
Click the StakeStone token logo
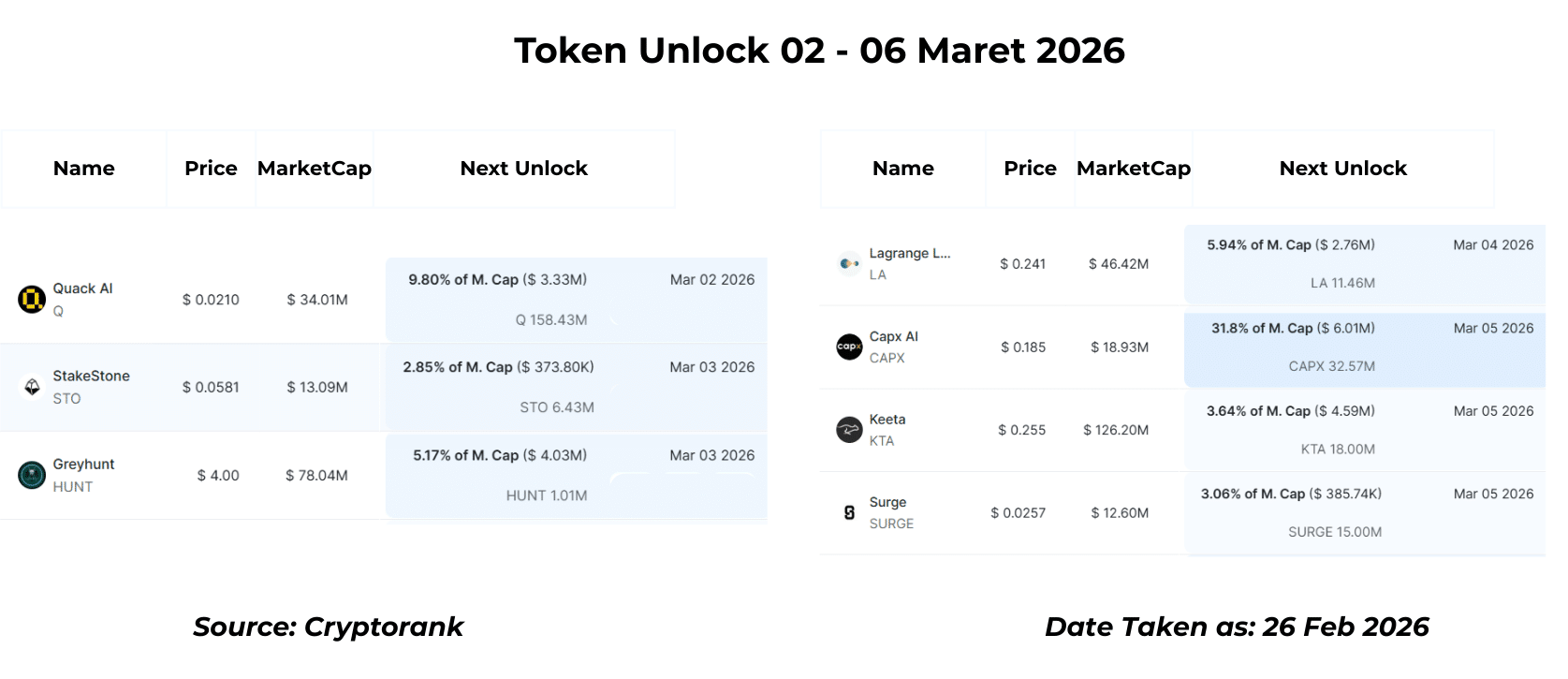point(32,387)
